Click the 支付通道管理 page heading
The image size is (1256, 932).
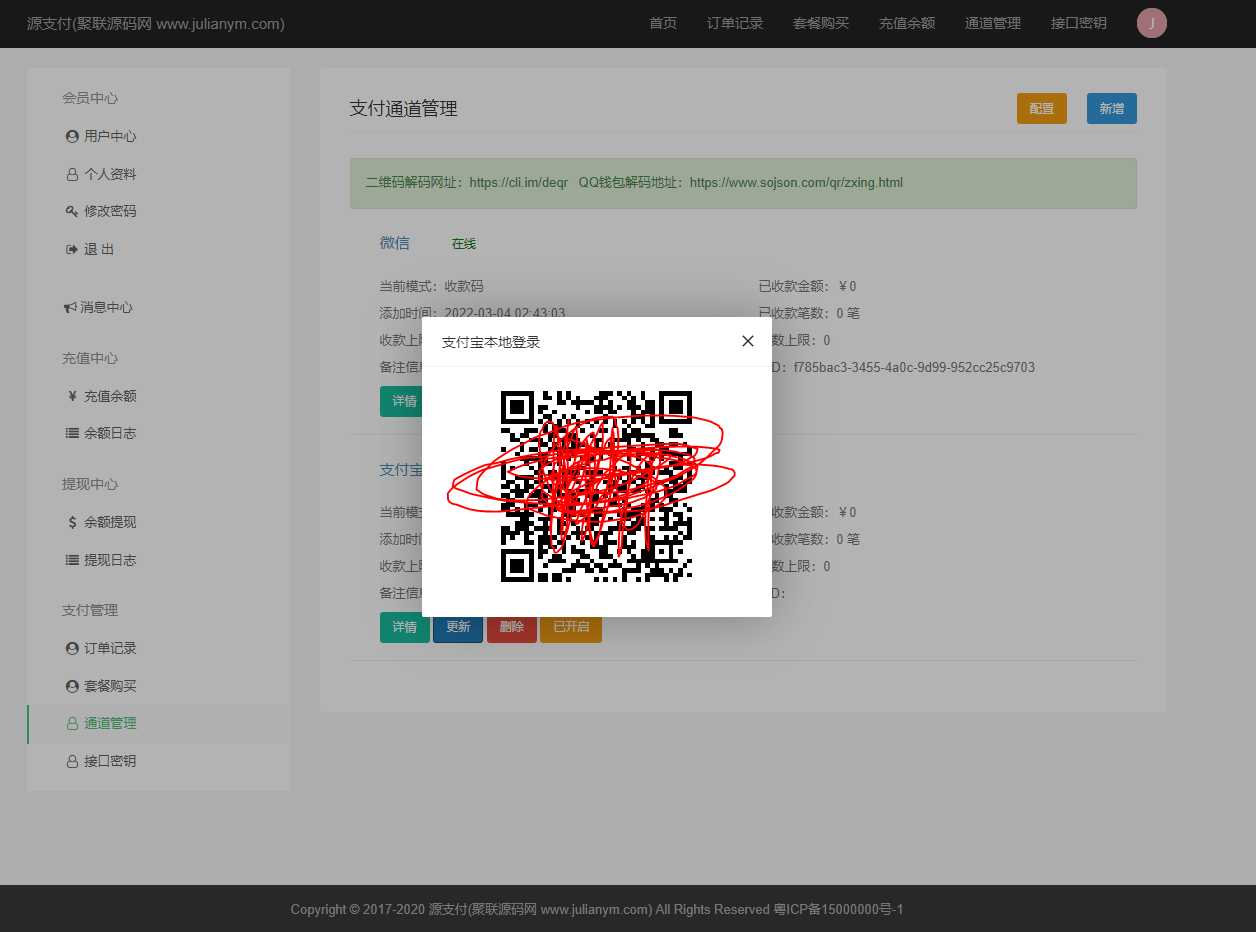point(404,108)
